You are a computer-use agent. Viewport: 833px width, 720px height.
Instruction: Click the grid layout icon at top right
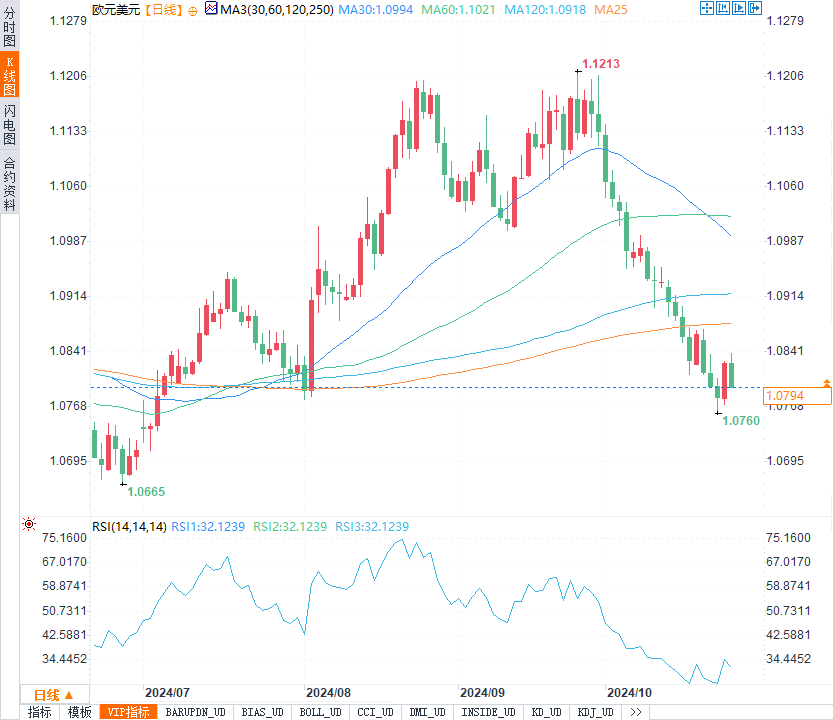pos(724,9)
